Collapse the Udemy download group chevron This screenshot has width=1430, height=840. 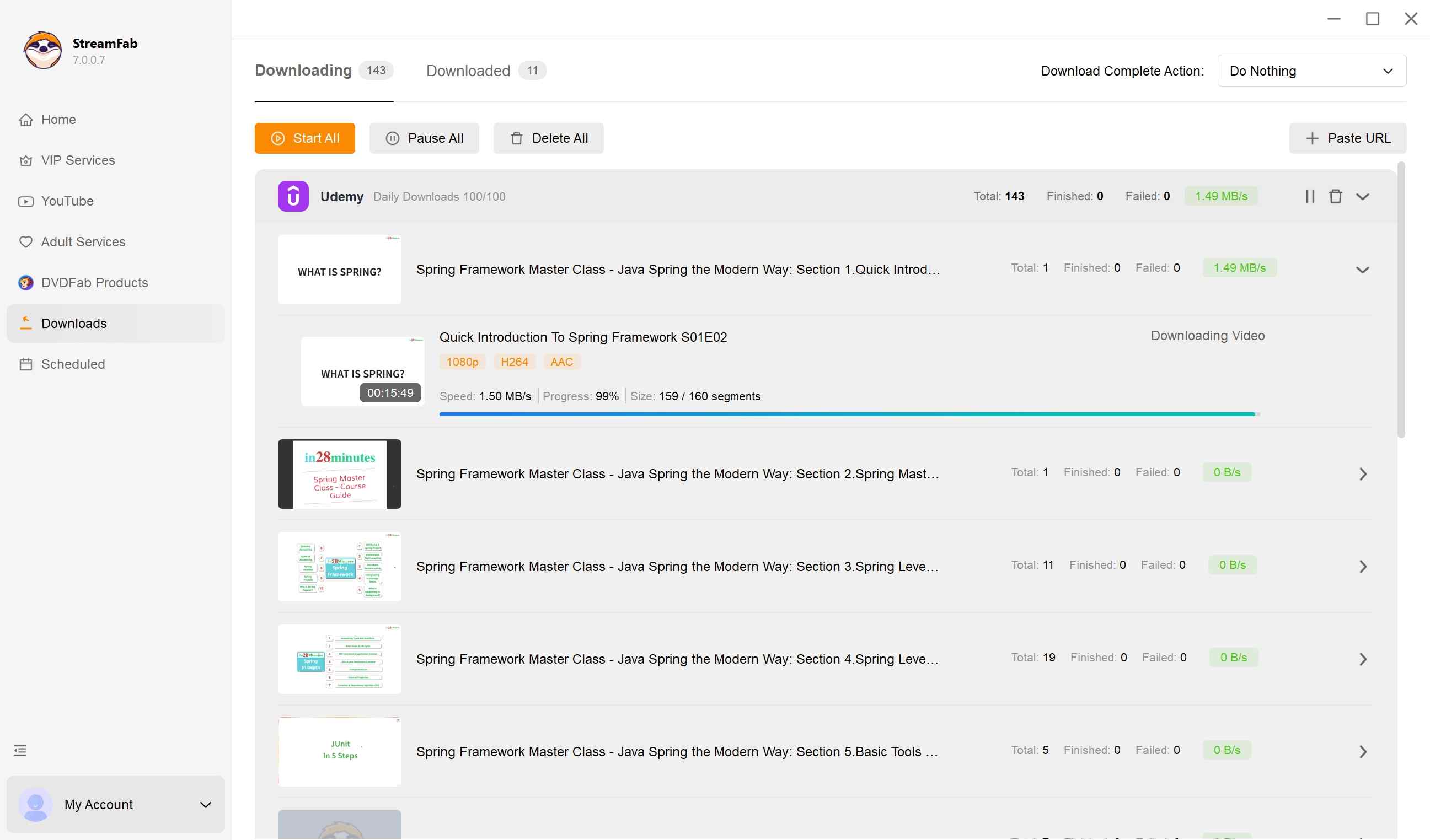click(1364, 196)
